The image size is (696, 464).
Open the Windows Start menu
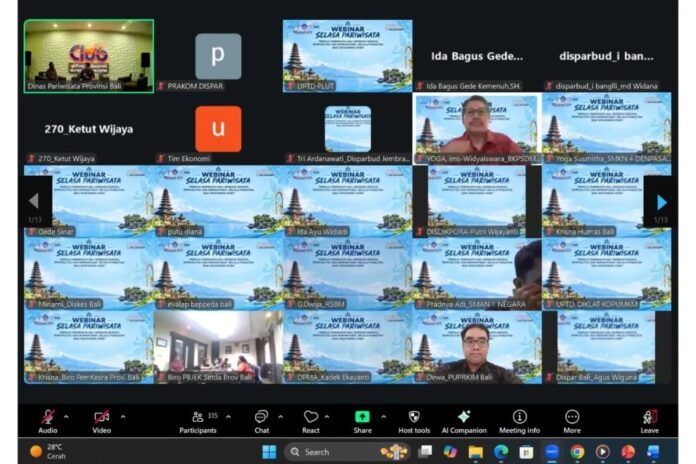tap(269, 452)
